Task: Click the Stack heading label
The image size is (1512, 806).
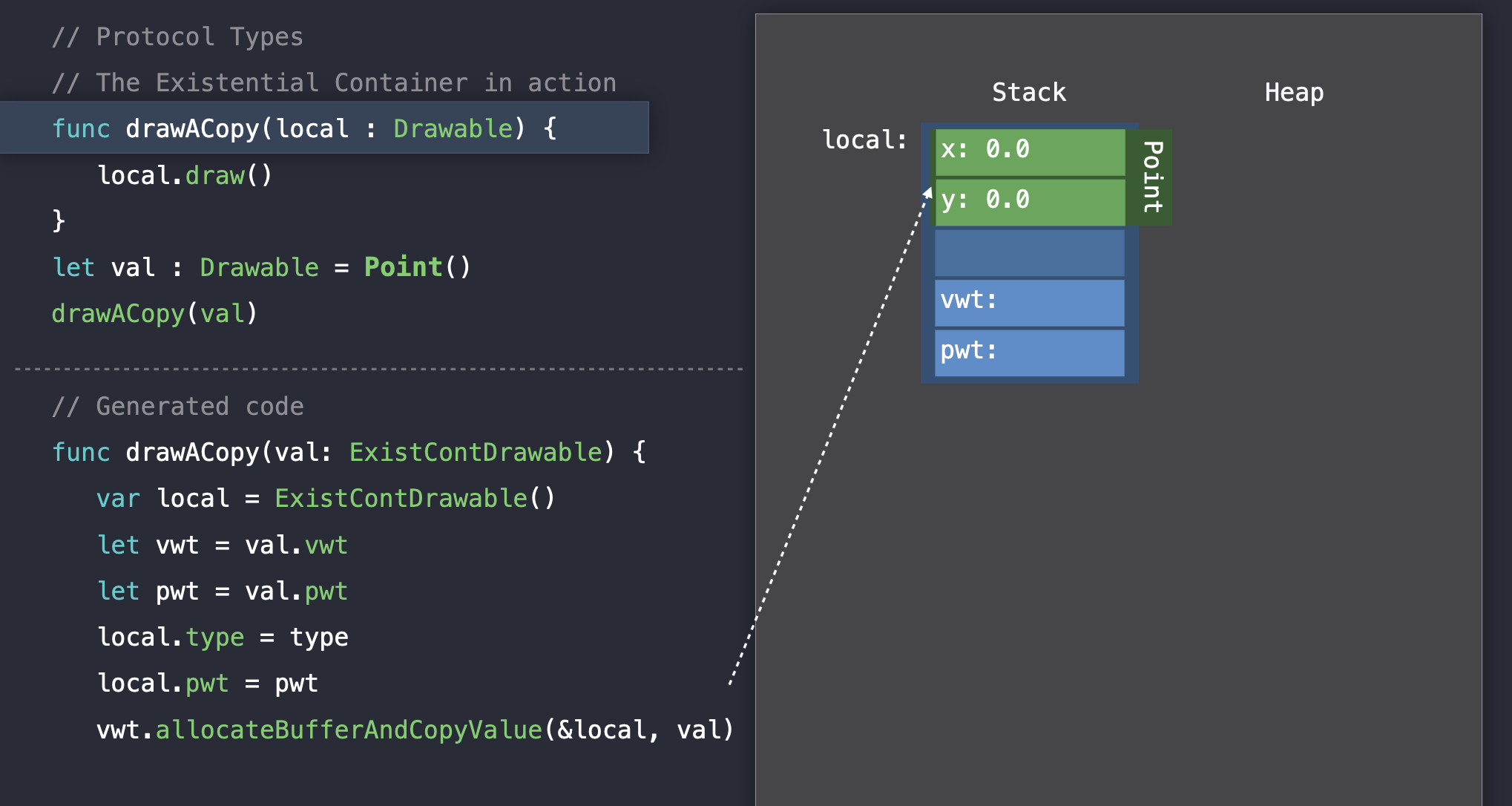Action: (x=1028, y=93)
